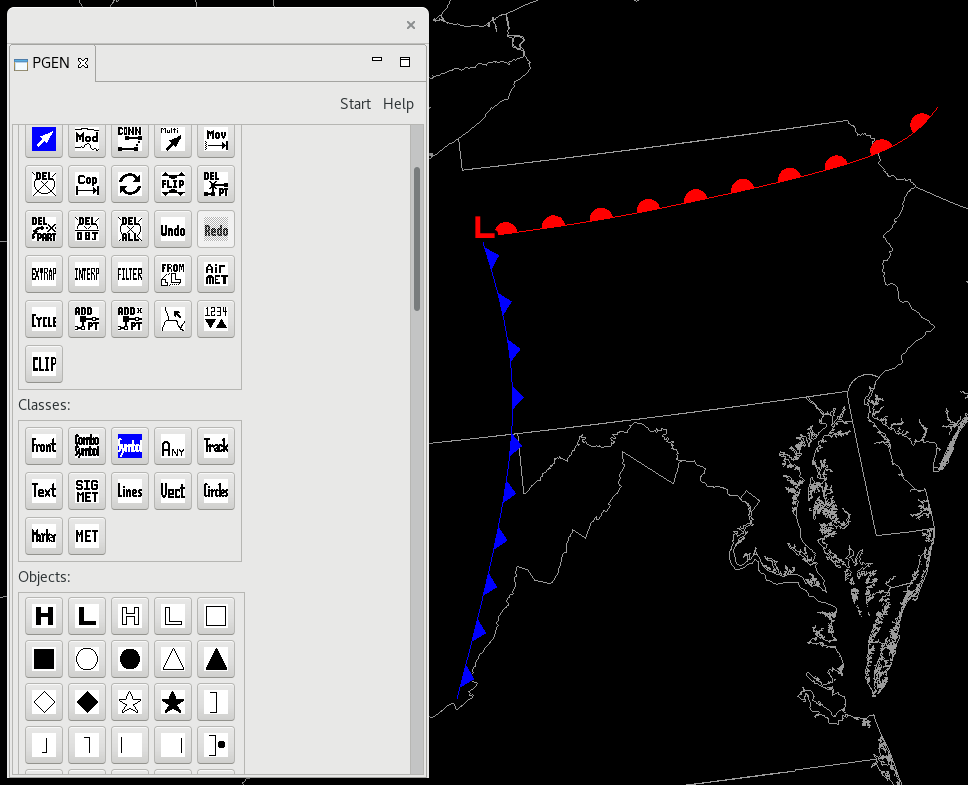Choose the Multi-select tool
This screenshot has height=785, width=968.
173,139
